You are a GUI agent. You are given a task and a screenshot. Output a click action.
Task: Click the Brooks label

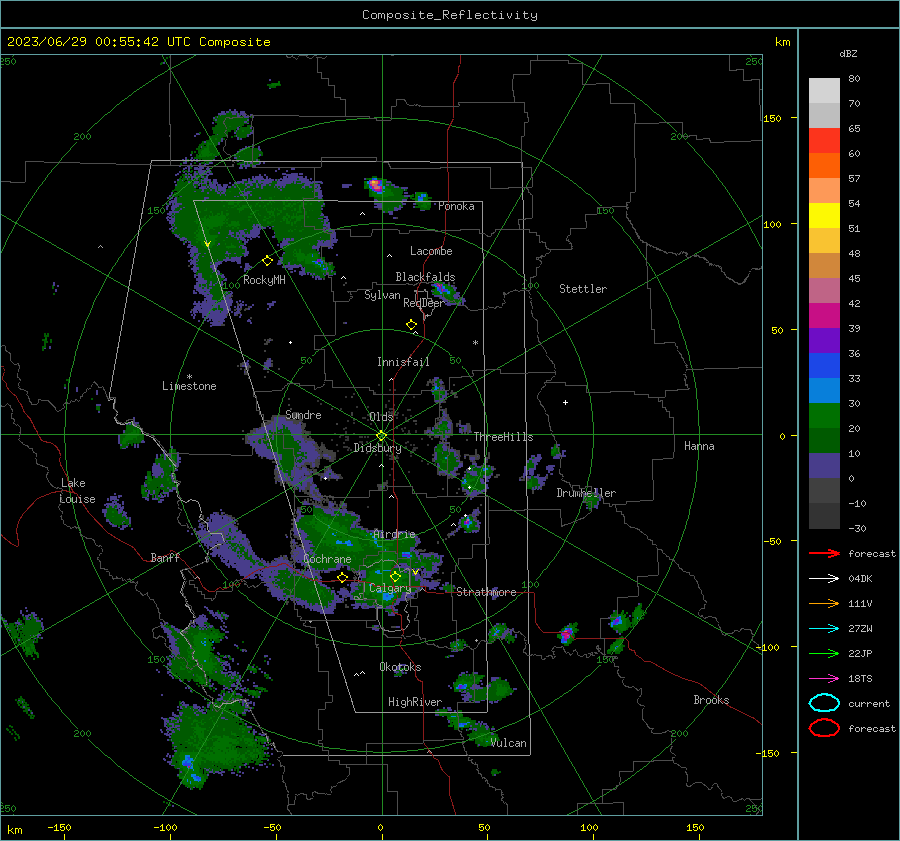pyautogui.click(x=711, y=700)
